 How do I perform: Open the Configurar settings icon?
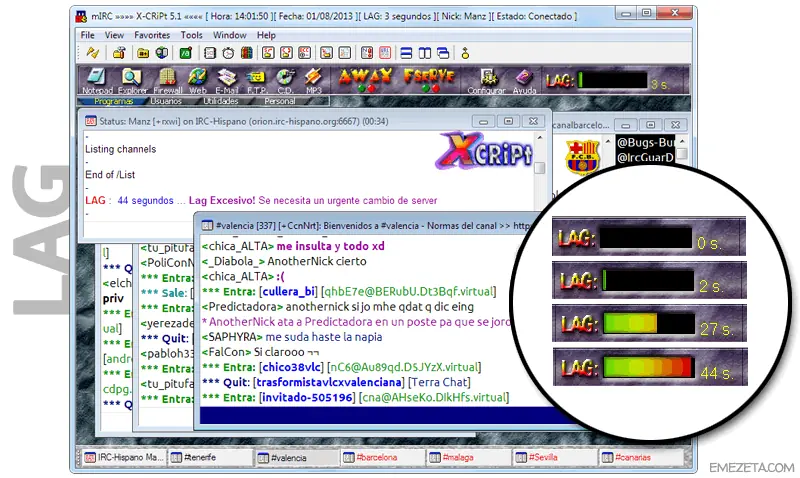pos(486,81)
